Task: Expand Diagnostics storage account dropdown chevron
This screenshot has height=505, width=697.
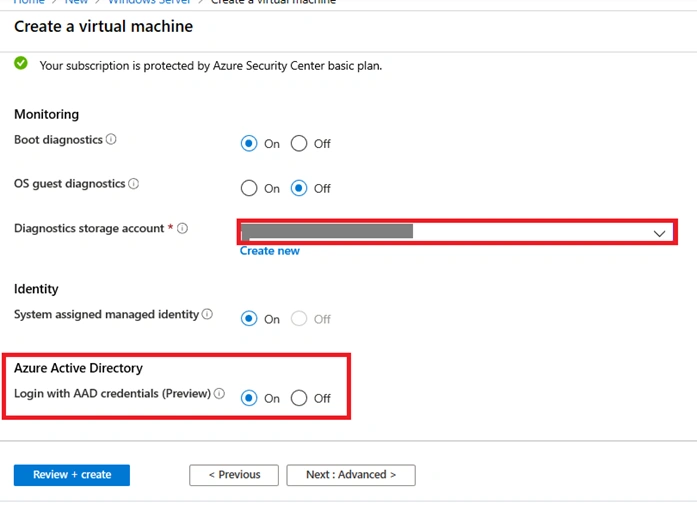Action: [x=659, y=233]
